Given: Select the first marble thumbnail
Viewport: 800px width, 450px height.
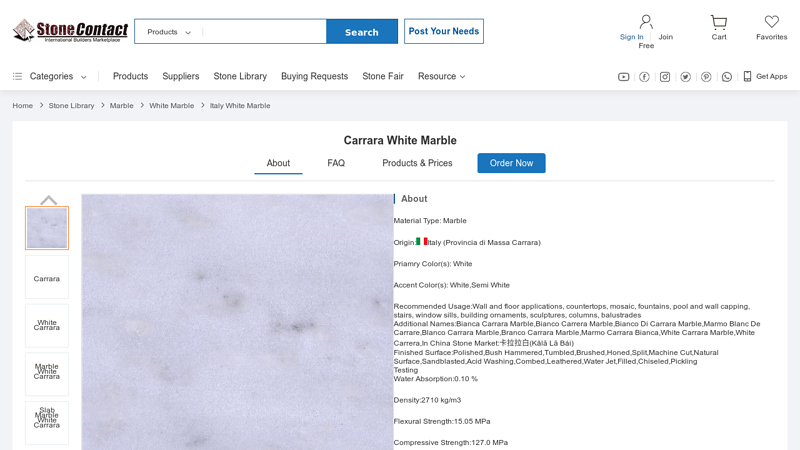Looking at the screenshot, I should (x=47, y=228).
